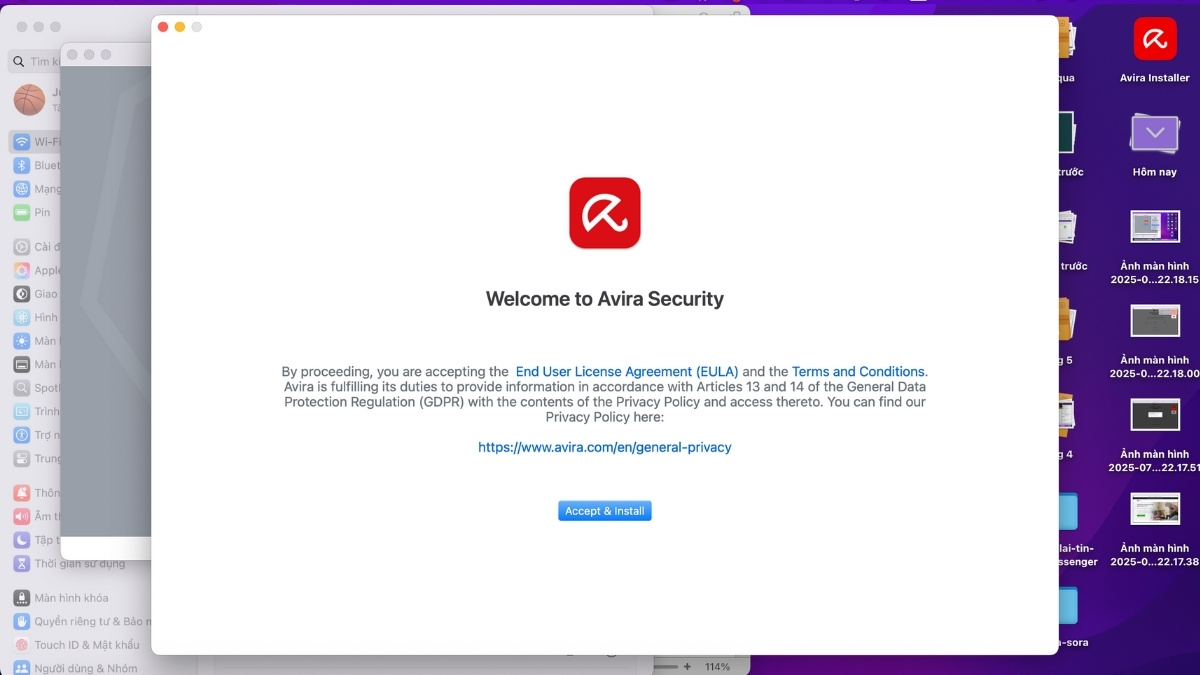
Task: Click the Accept & Install button
Action: (x=605, y=511)
